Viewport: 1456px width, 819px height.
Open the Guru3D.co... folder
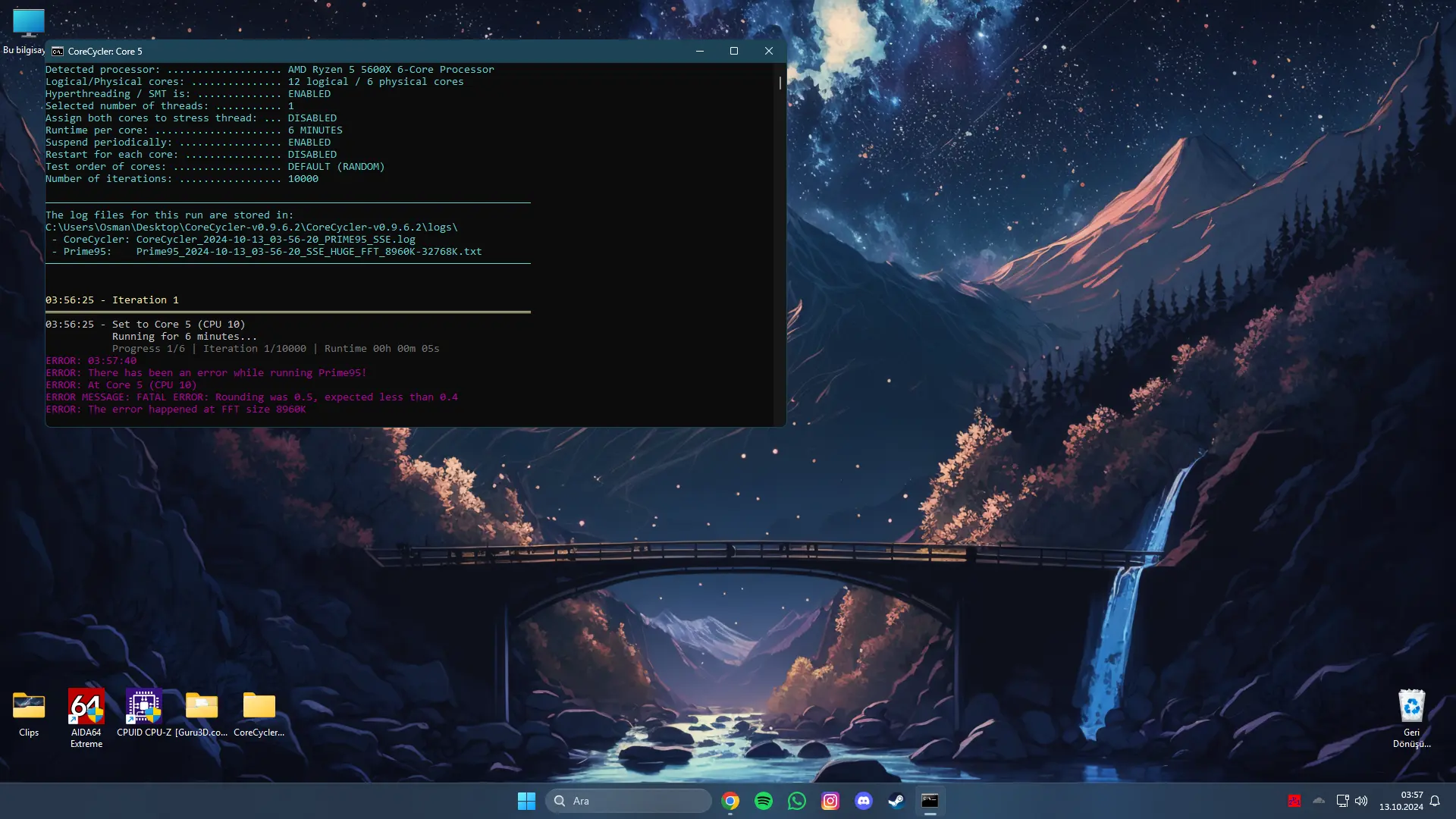point(202,714)
